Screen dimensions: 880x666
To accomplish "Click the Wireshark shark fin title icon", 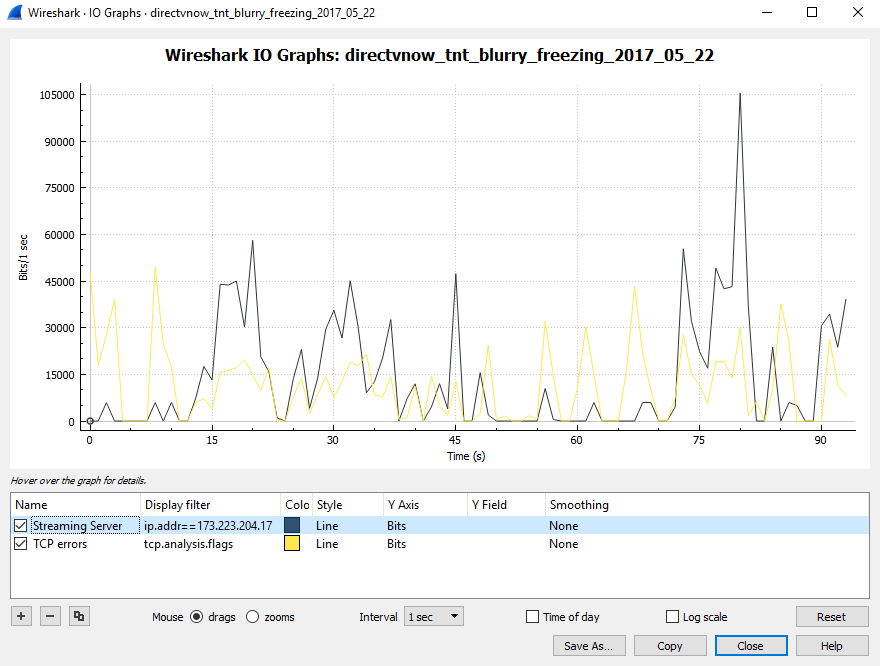I will 15,12.
